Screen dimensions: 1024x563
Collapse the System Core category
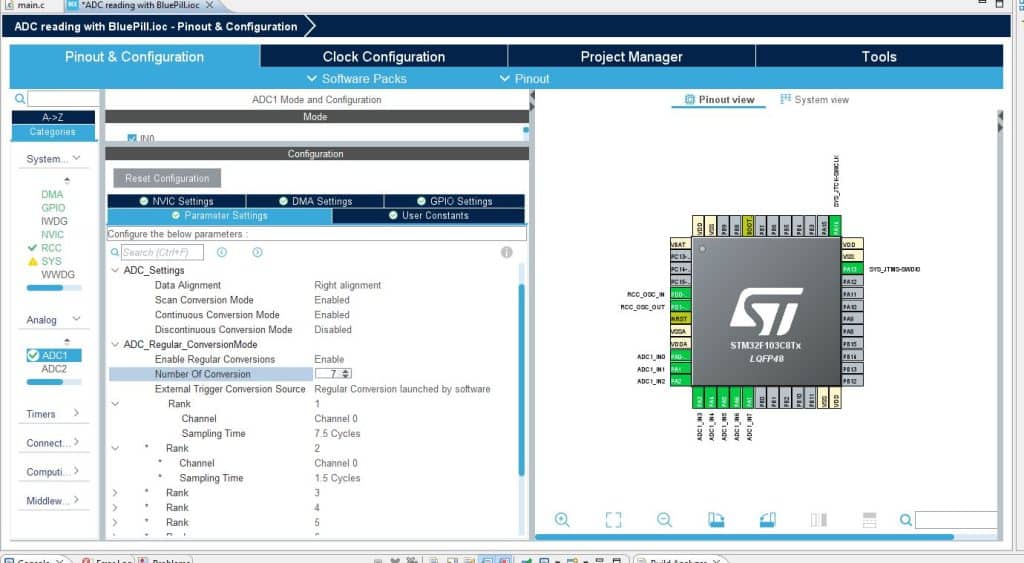click(76, 158)
